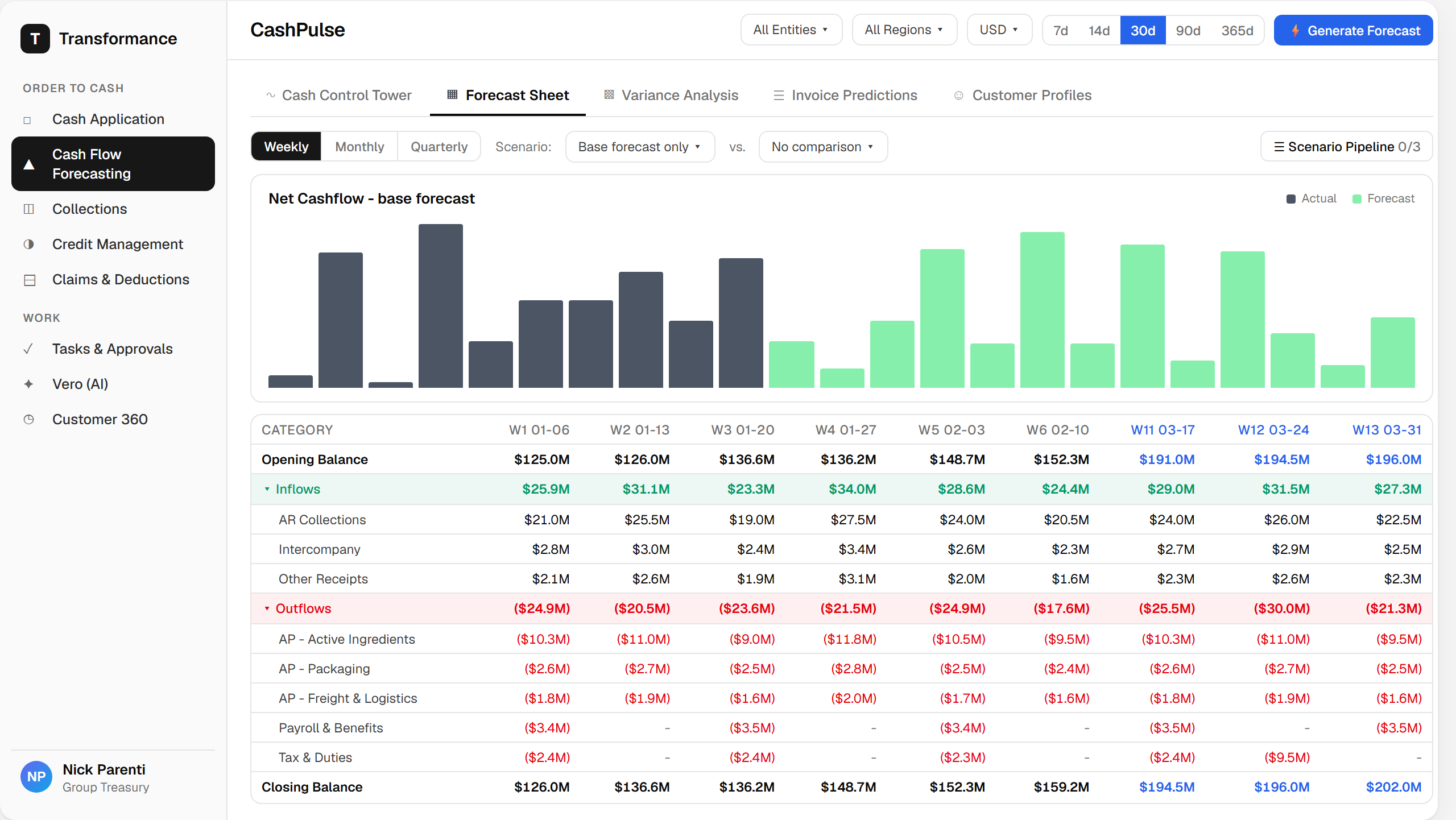Go to Cash Application in sidebar
The image size is (1456, 820).
[113, 119]
